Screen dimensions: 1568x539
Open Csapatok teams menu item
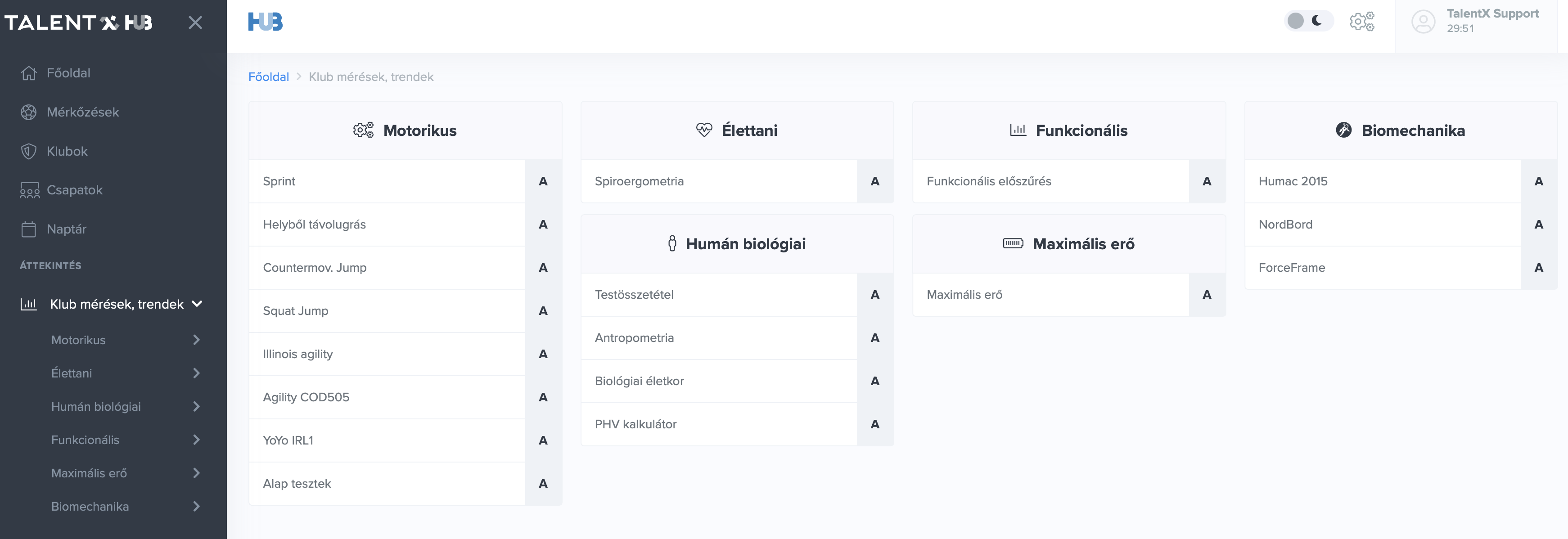(x=74, y=190)
